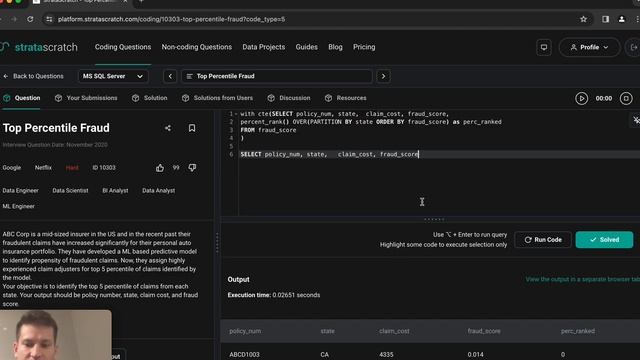Image resolution: width=640 pixels, height=360 pixels.
Task: Click the Data Scientist tag
Action: point(70,191)
